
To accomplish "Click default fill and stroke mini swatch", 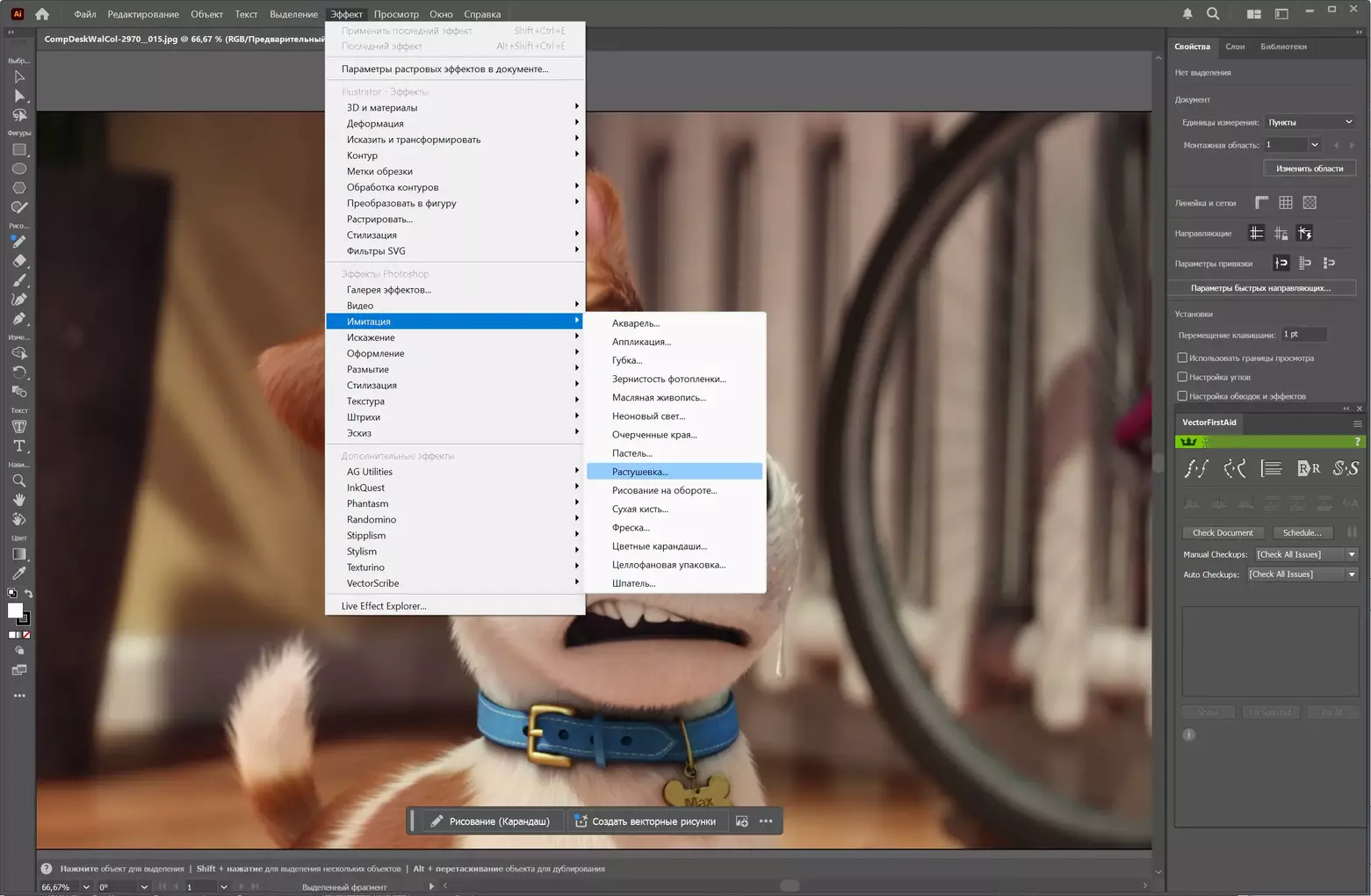I will coord(11,594).
